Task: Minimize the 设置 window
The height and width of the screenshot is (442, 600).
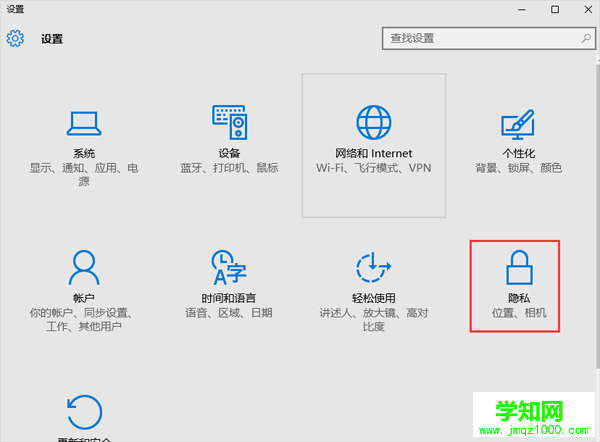Action: coord(522,10)
